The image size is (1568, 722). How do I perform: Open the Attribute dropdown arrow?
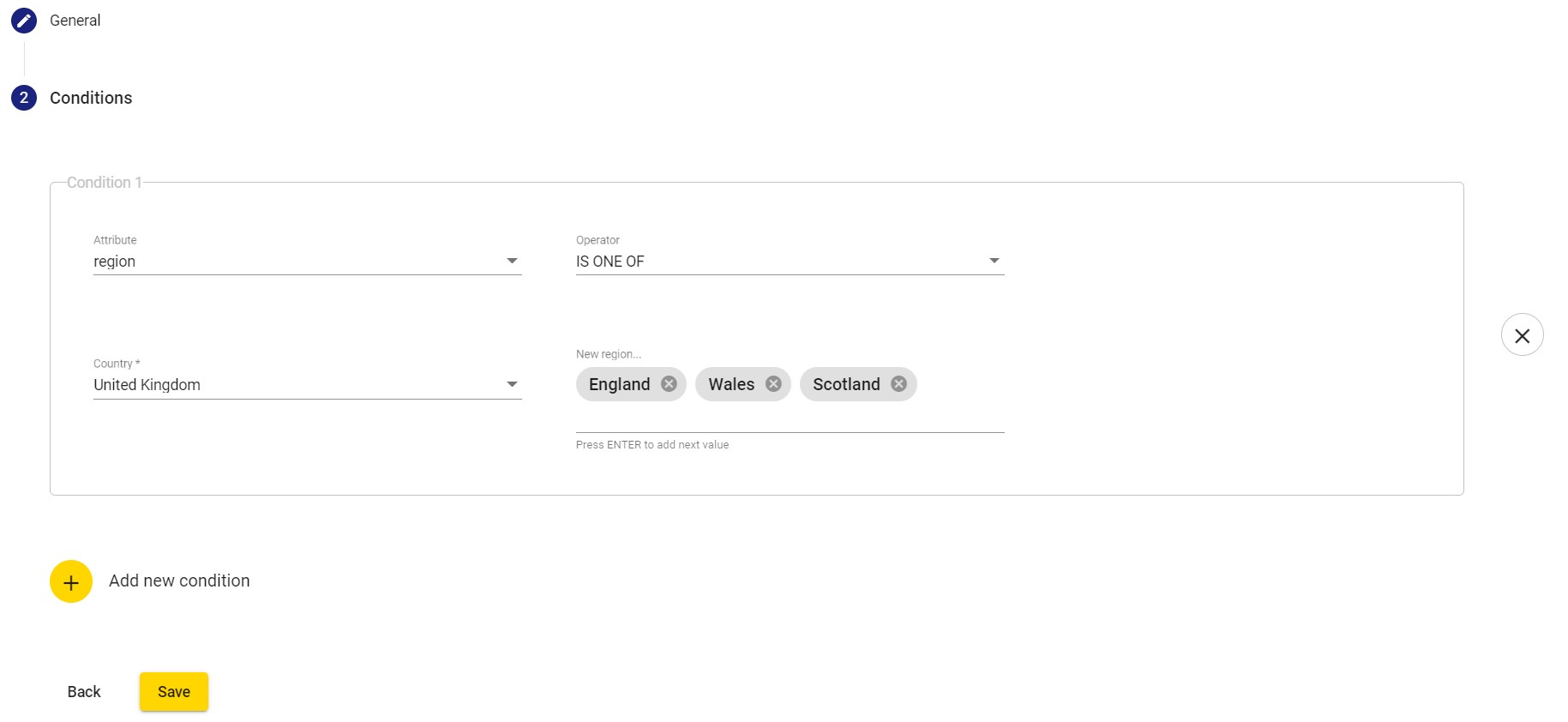512,261
